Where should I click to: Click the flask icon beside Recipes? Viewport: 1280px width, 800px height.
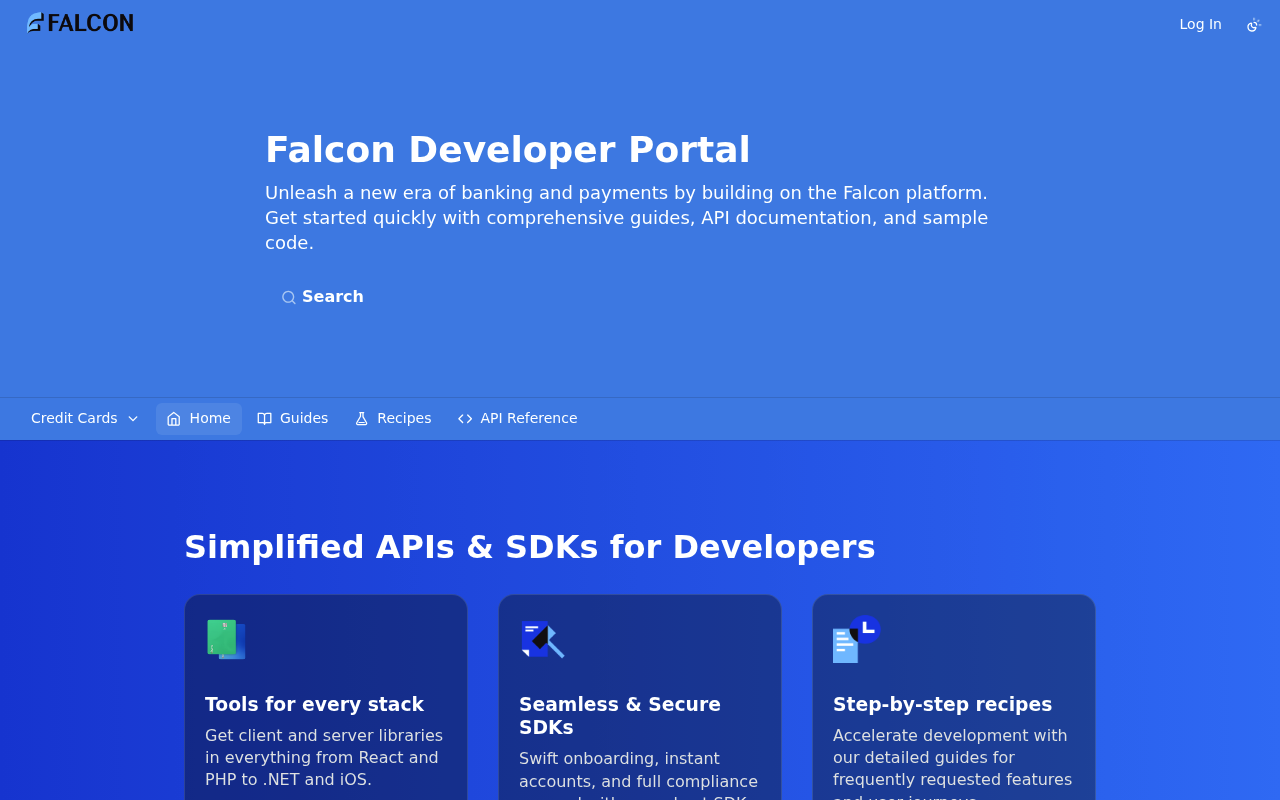tap(362, 419)
